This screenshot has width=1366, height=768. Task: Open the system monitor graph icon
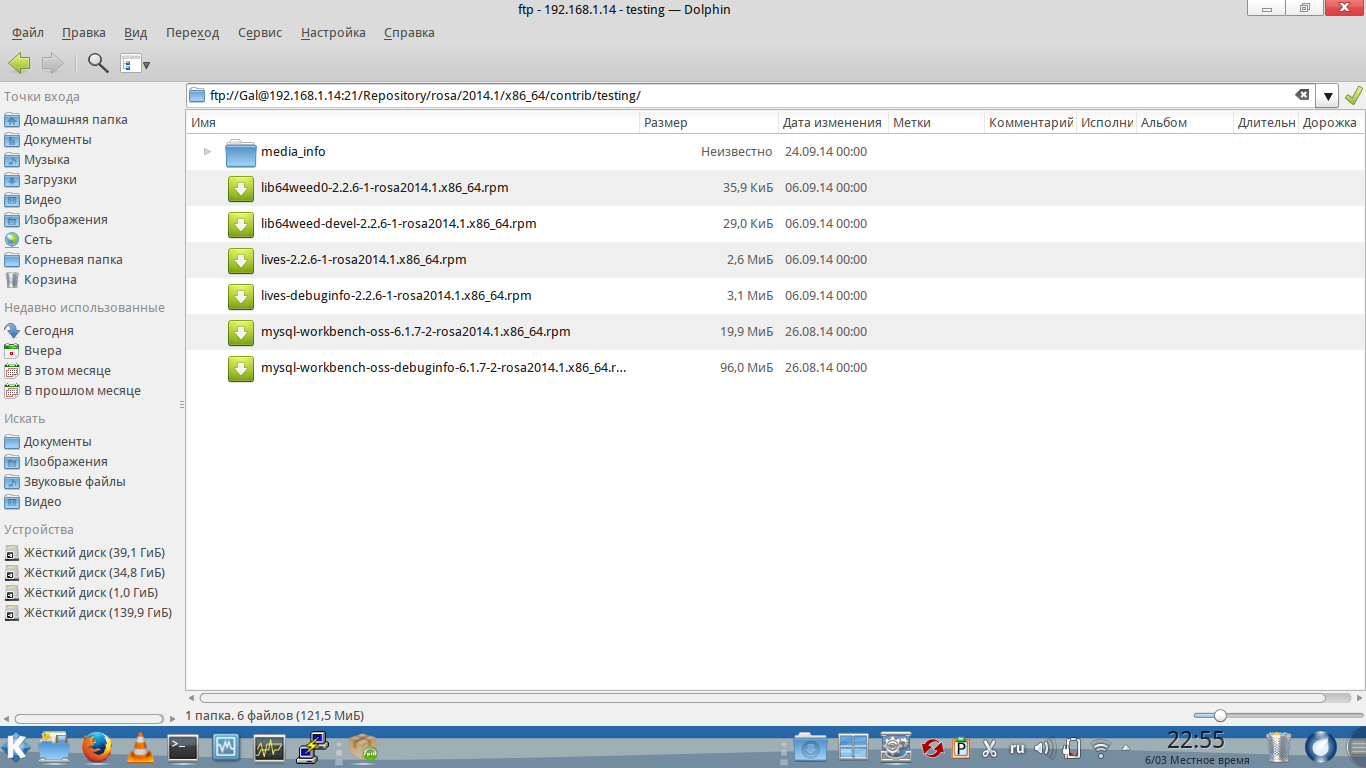click(x=270, y=747)
